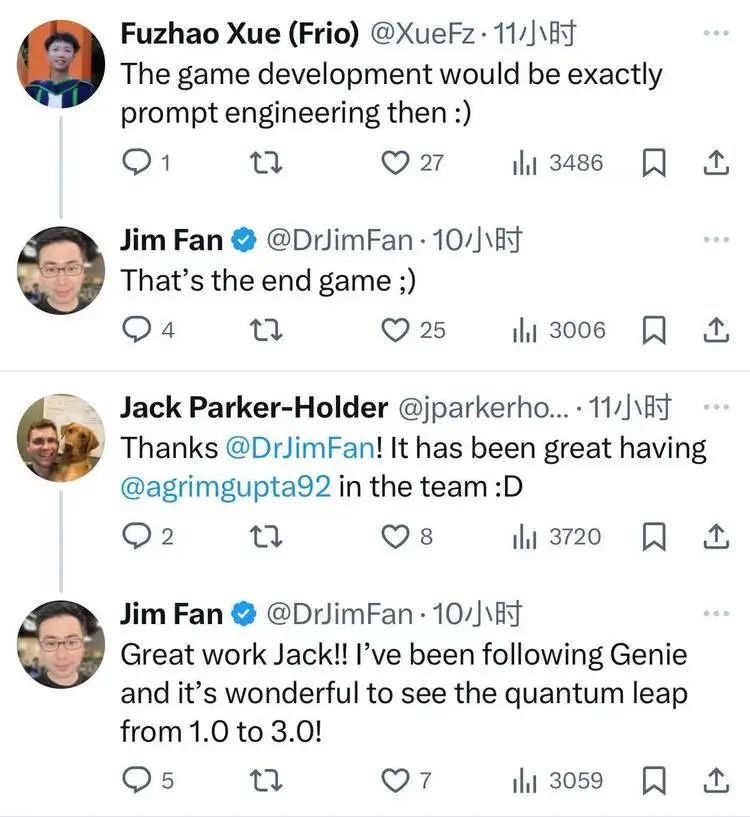Open Jack Parker-Holder's profile picture

pyautogui.click(x=61, y=437)
